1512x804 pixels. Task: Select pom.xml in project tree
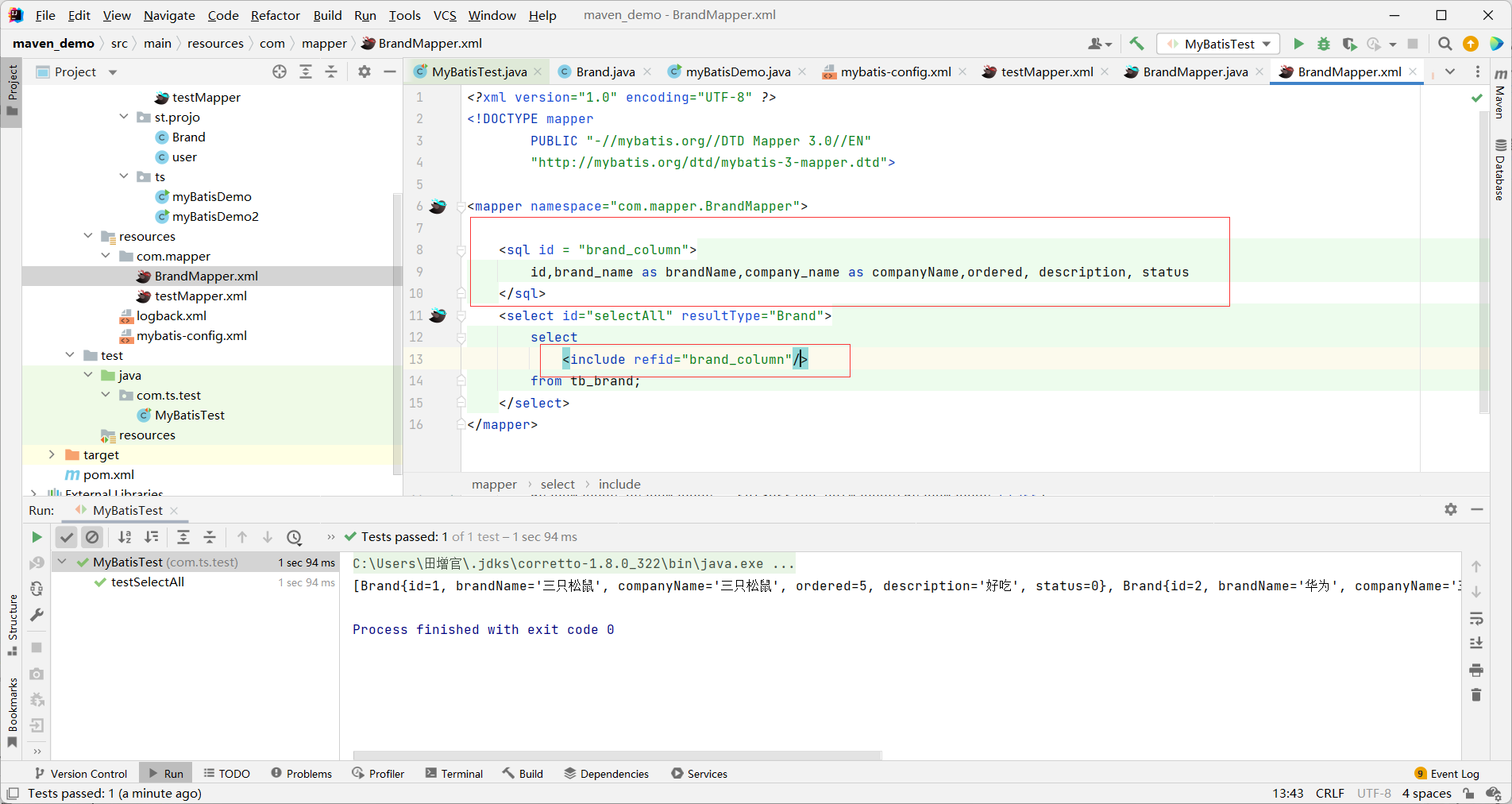tap(108, 474)
